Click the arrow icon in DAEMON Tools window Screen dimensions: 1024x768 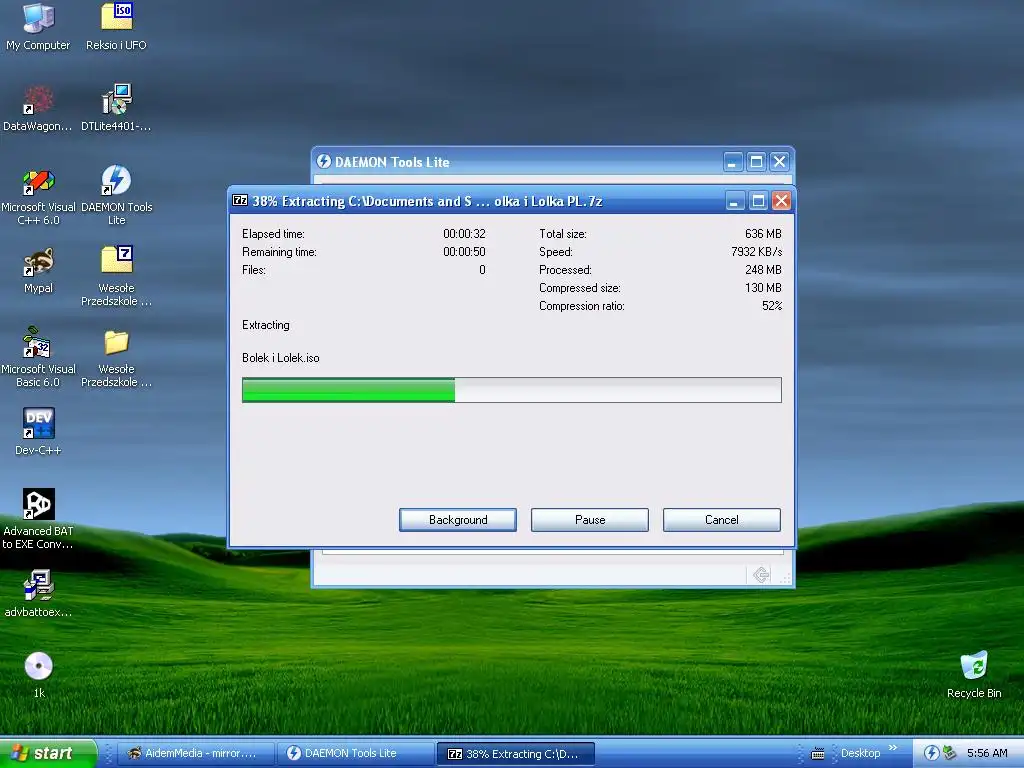pos(761,575)
